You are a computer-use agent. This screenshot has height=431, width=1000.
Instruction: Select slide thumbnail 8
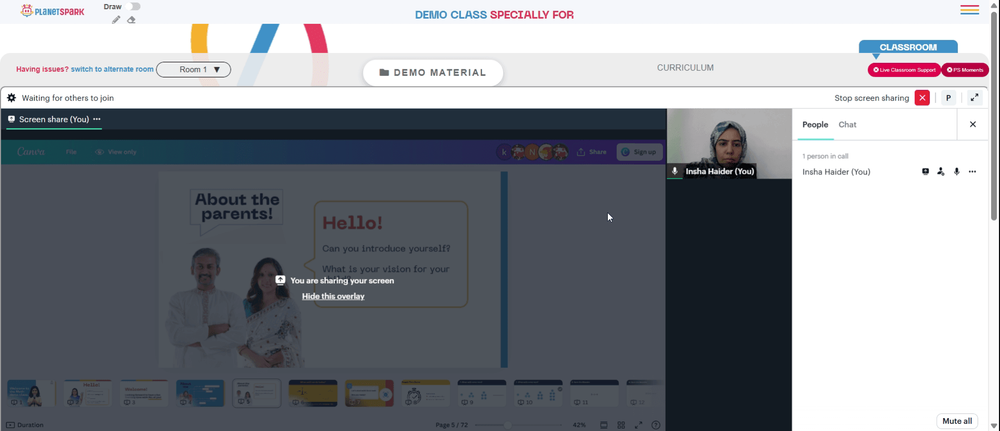pos(425,393)
